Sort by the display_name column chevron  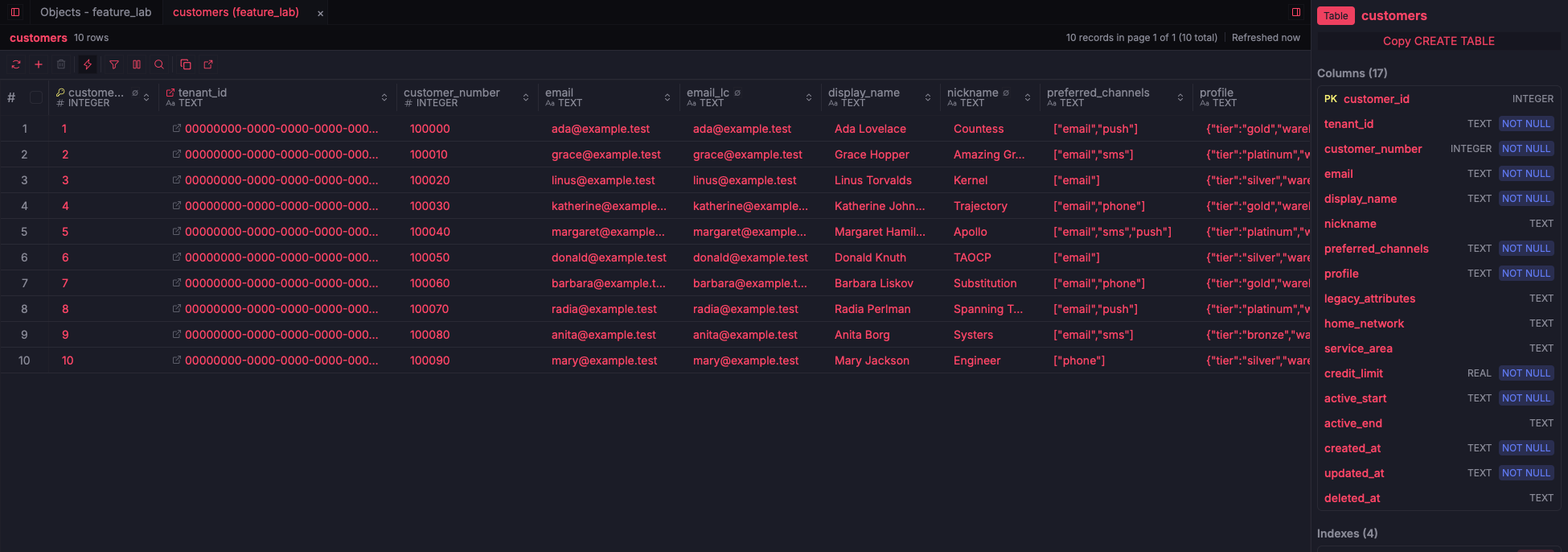pos(928,97)
